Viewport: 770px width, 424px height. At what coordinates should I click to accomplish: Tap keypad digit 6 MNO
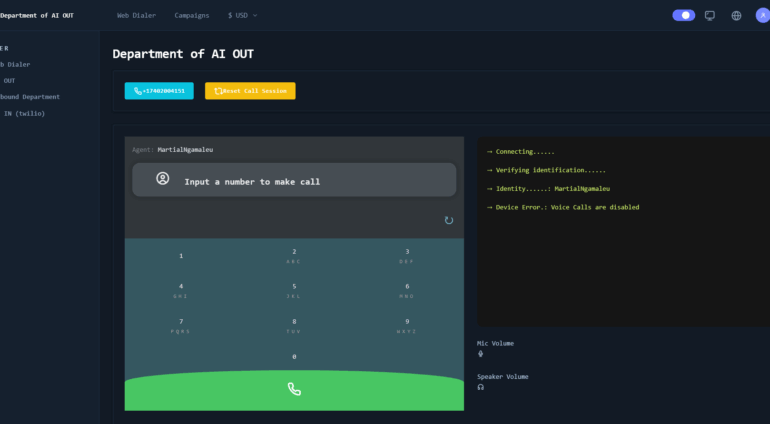(x=407, y=290)
